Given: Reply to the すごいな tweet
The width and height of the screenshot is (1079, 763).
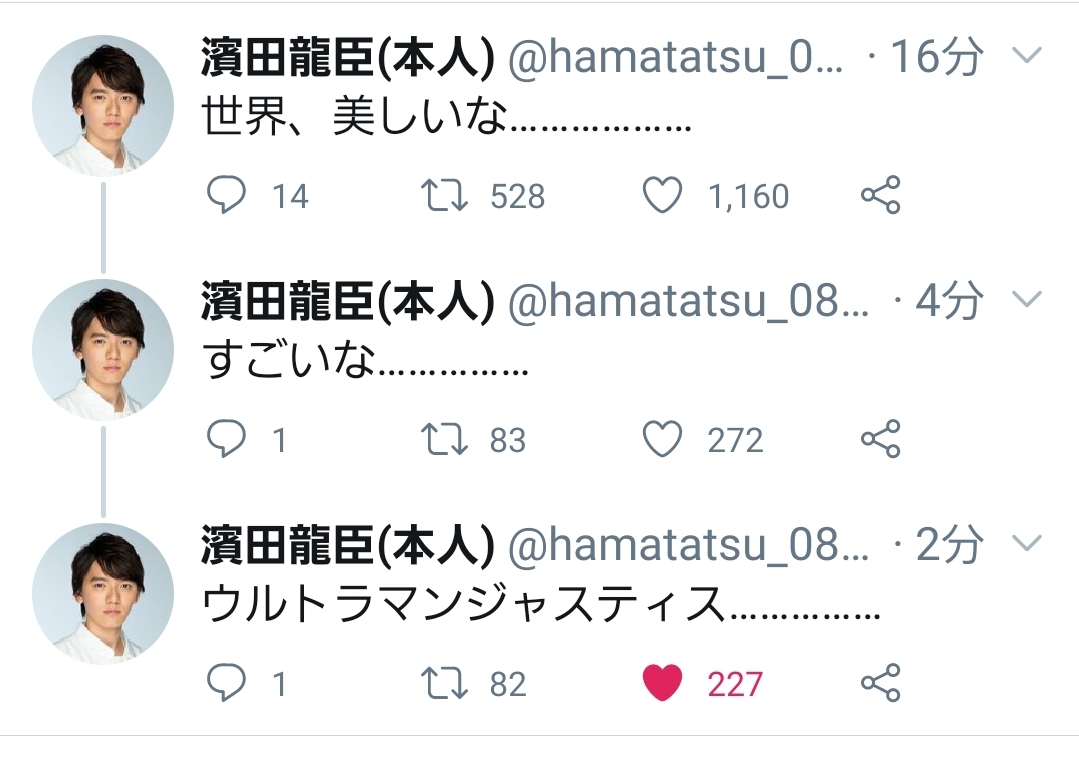Looking at the screenshot, I should [x=226, y=439].
